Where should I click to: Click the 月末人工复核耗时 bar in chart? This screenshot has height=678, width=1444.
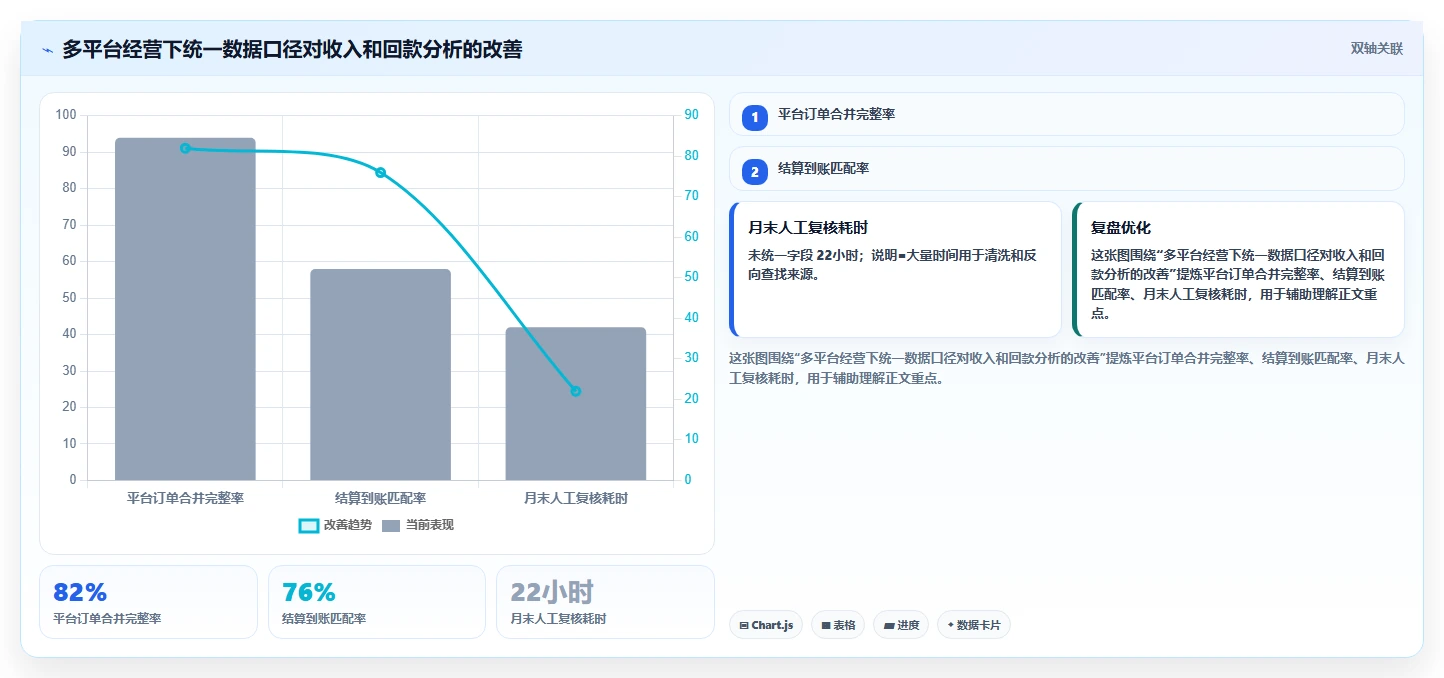pos(576,403)
